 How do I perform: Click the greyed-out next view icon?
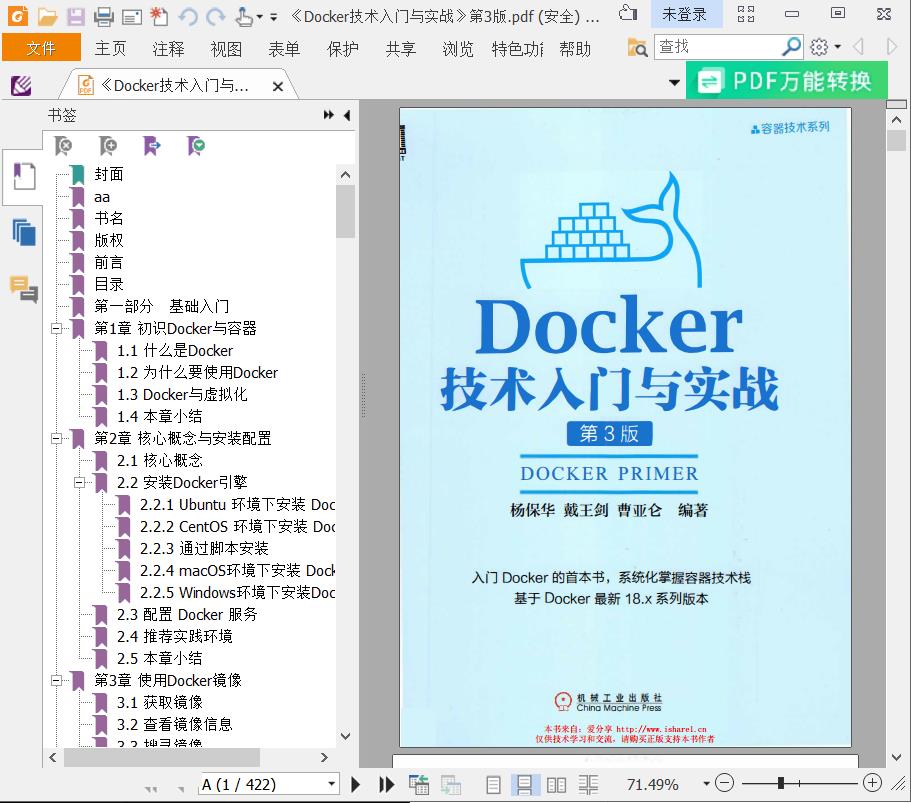pyautogui.click(x=451, y=785)
